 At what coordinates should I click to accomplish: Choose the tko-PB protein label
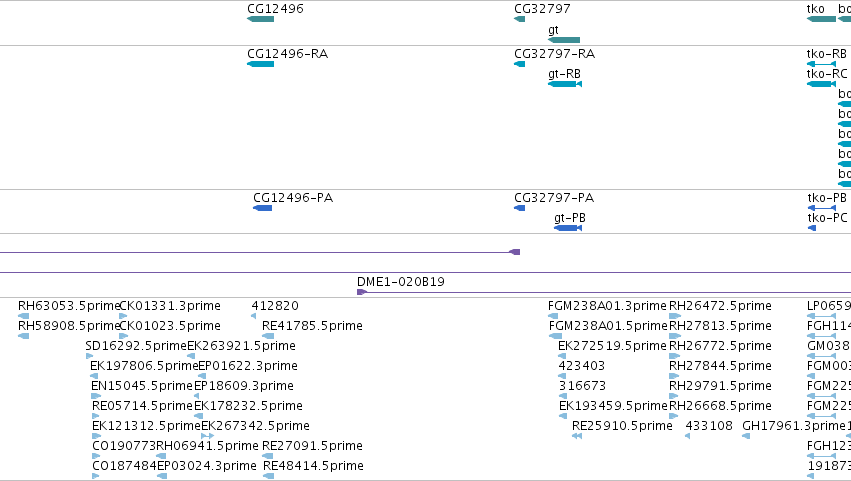(827, 198)
